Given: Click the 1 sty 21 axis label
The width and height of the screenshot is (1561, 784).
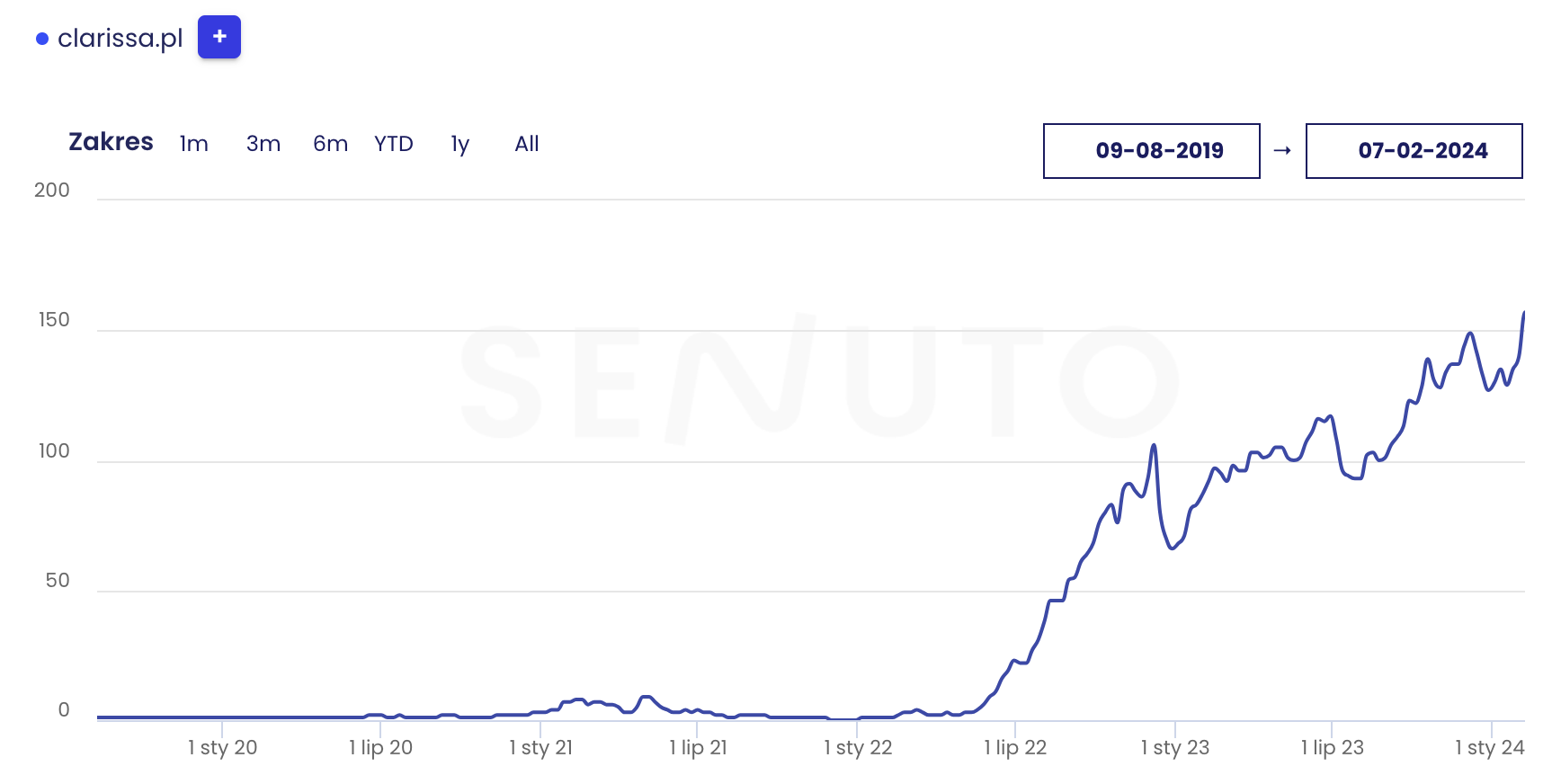Looking at the screenshot, I should 541,747.
